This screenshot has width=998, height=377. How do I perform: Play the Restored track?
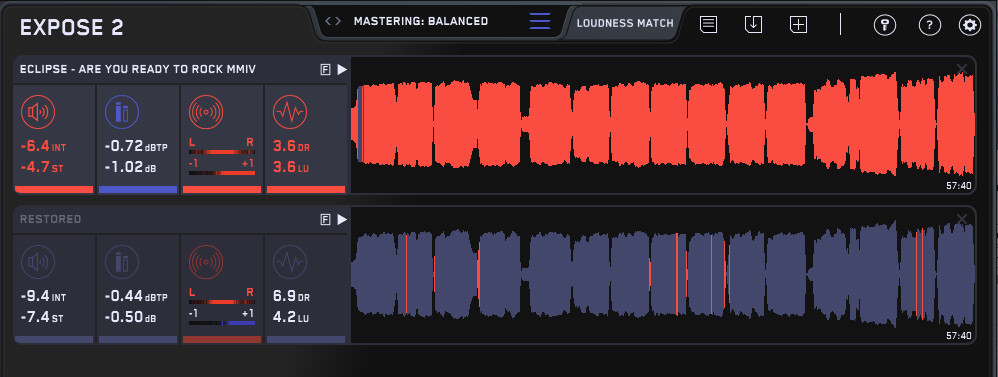(342, 220)
